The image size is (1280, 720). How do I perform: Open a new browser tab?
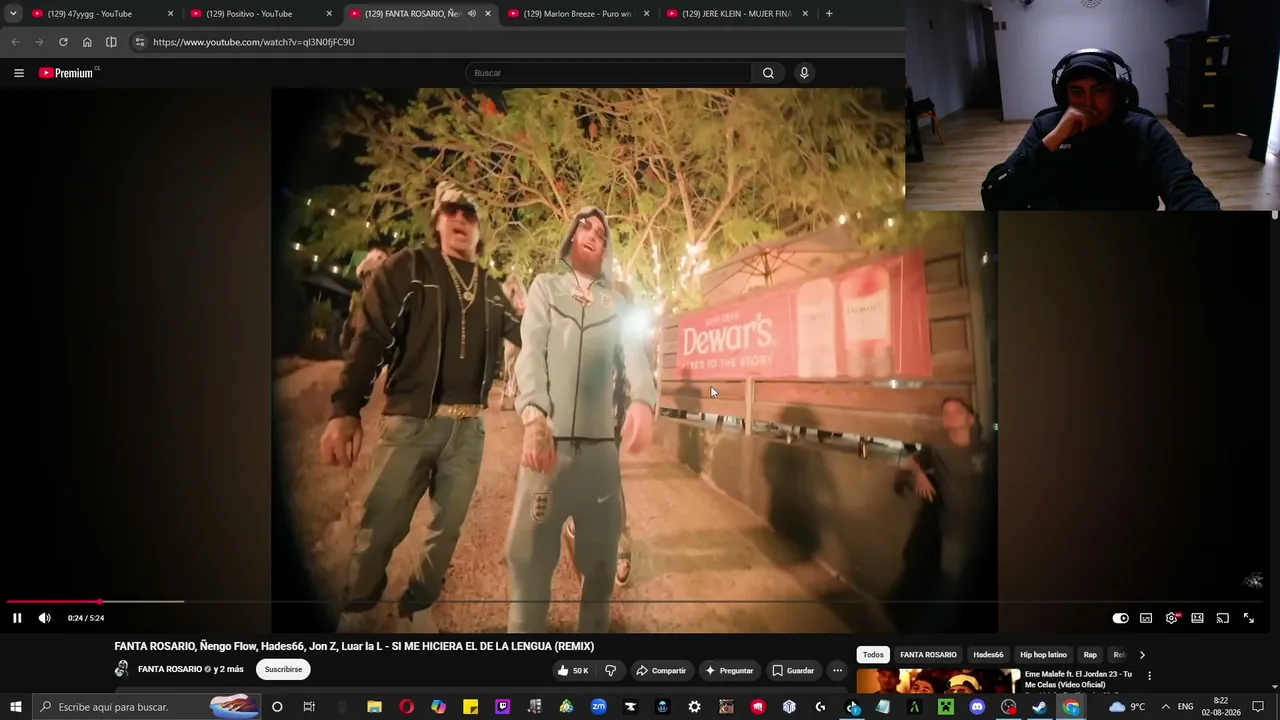[x=829, y=14]
